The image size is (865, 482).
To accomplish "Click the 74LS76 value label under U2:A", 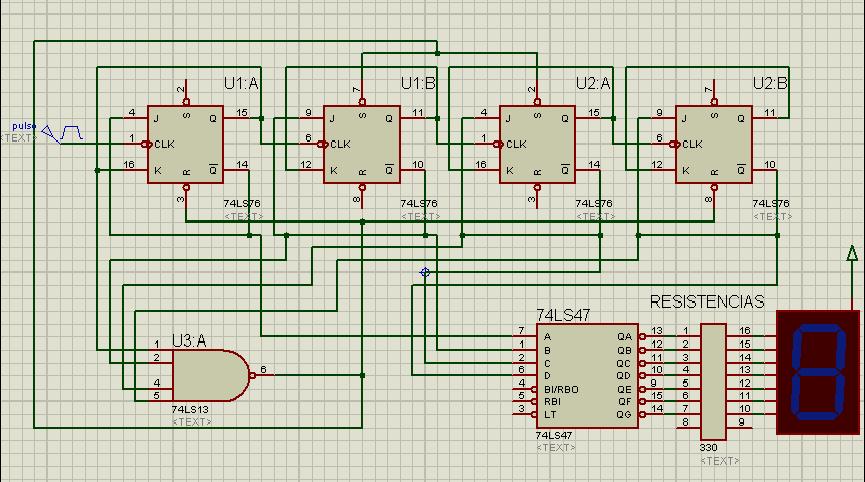I will click(x=594, y=203).
